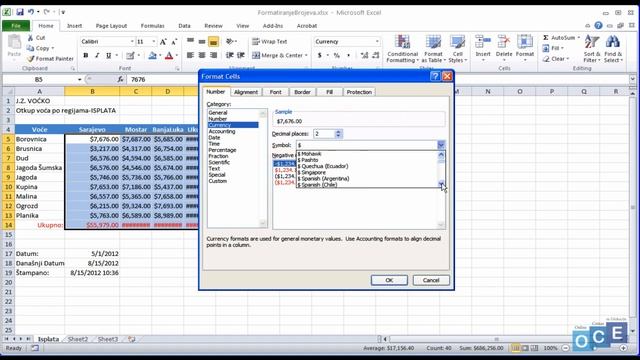
Task: Open Sort & Filter menu
Action: pos(591,49)
